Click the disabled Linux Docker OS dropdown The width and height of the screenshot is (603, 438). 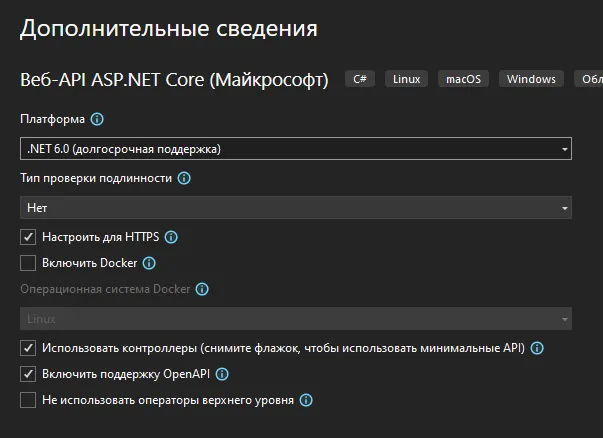click(296, 318)
